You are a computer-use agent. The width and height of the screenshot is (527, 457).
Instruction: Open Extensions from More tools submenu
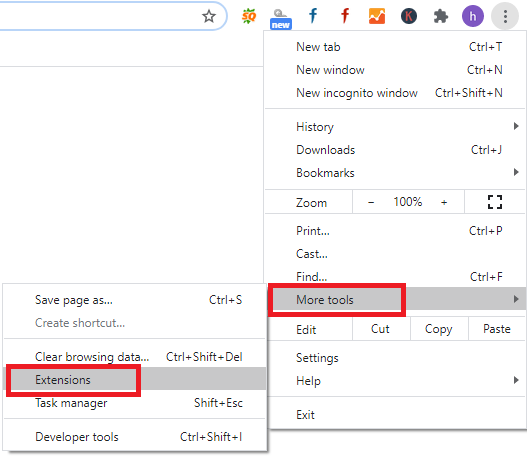tap(134, 379)
